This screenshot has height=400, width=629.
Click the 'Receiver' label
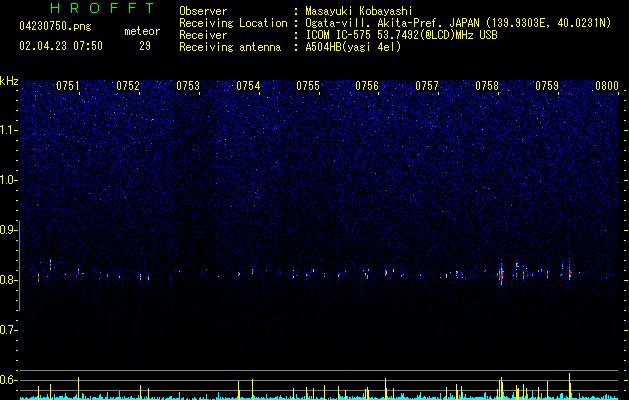coord(203,35)
